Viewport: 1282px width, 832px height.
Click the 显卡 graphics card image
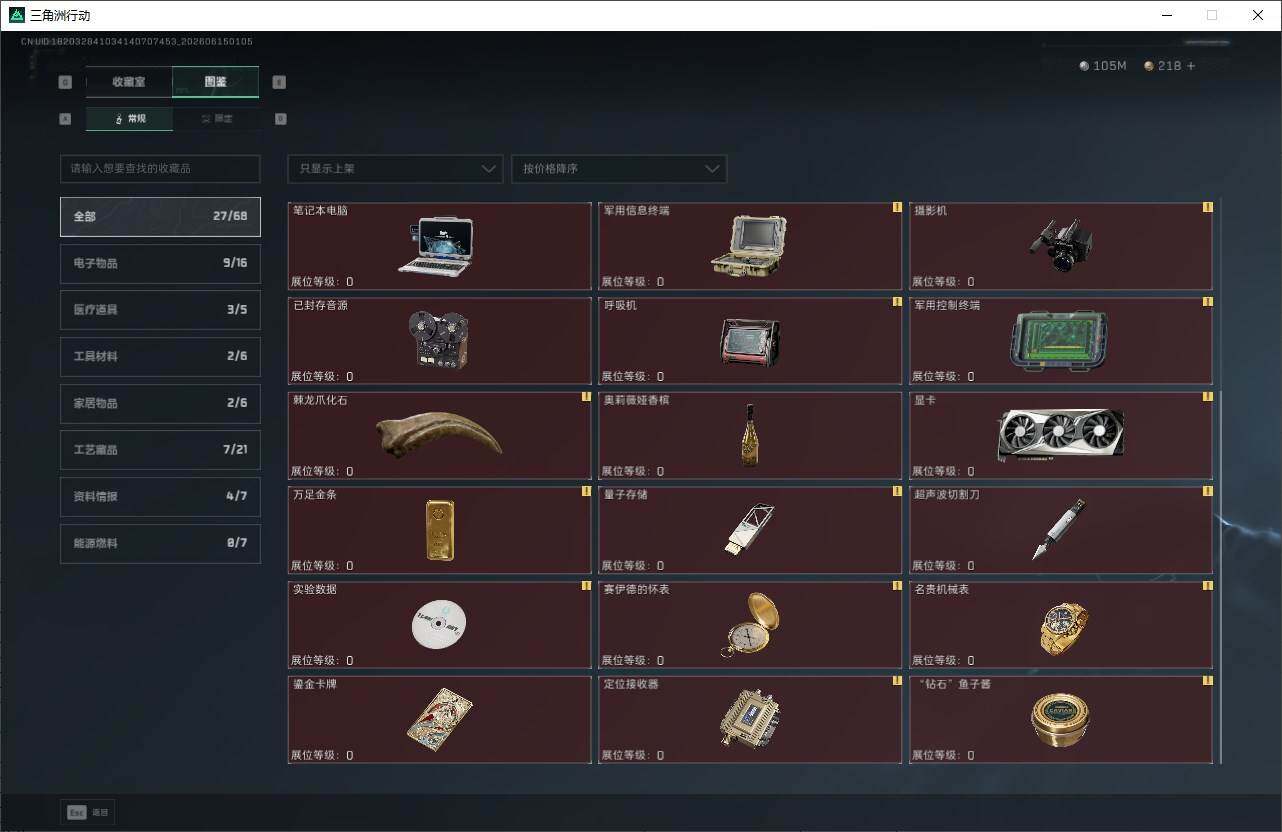(1060, 435)
